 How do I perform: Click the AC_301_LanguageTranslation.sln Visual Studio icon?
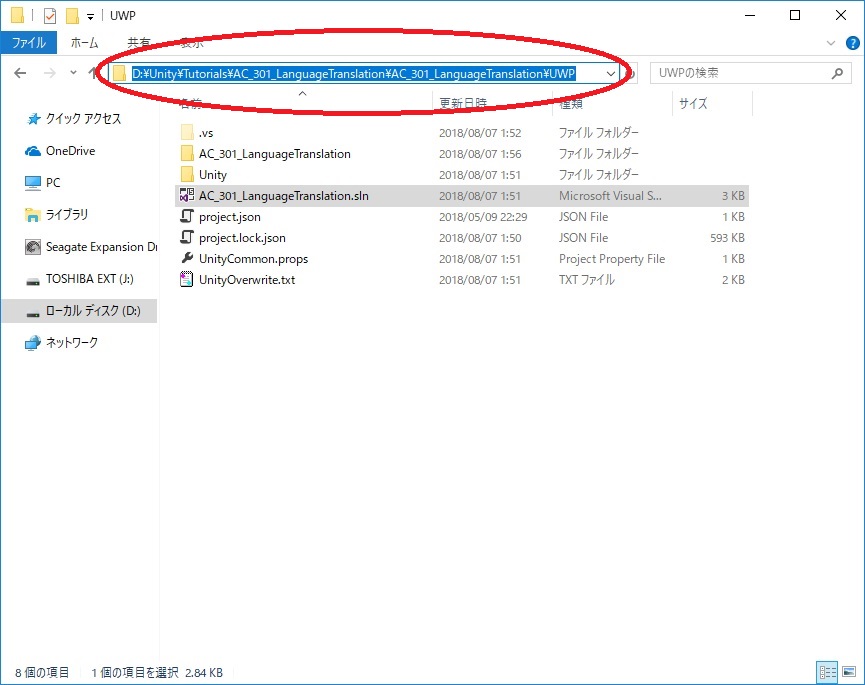[x=187, y=195]
